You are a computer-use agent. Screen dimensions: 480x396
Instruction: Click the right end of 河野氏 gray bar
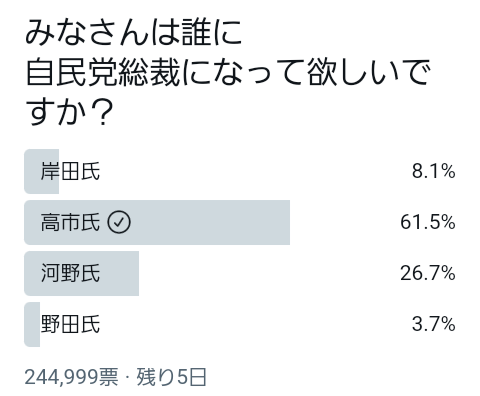tap(136, 273)
